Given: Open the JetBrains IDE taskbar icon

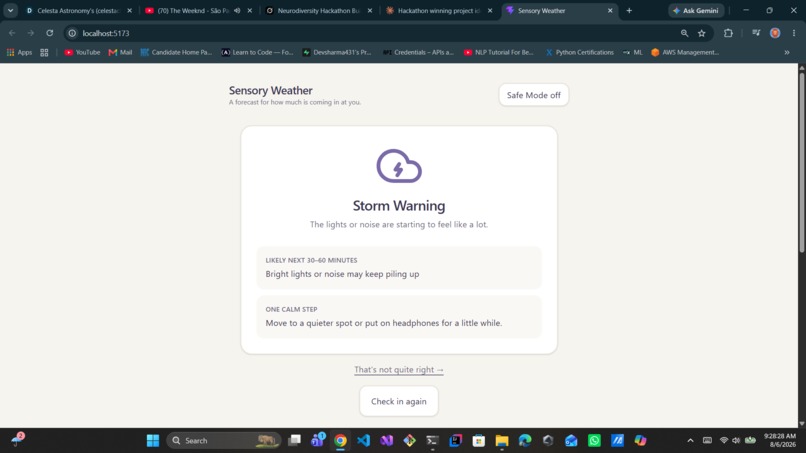Looking at the screenshot, I should click(x=455, y=441).
